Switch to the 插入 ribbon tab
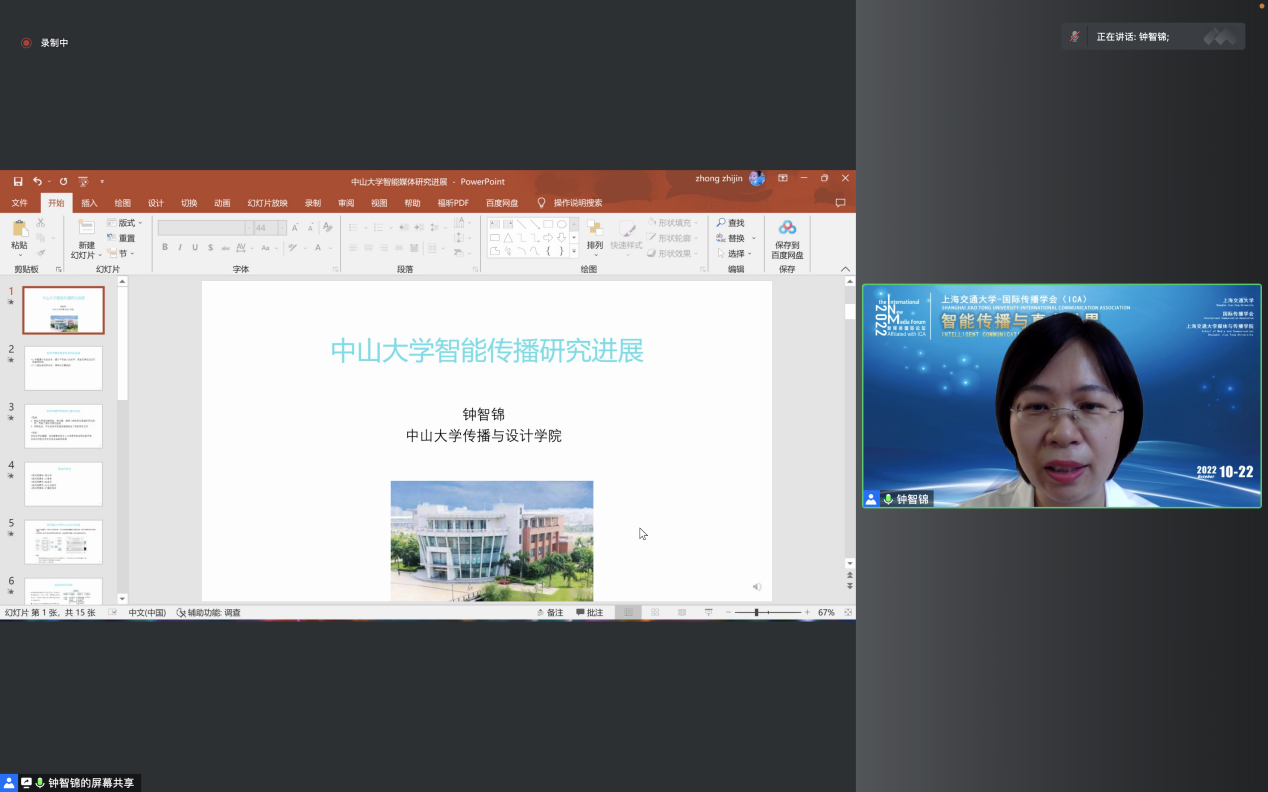This screenshot has height=792, width=1268. [89, 203]
